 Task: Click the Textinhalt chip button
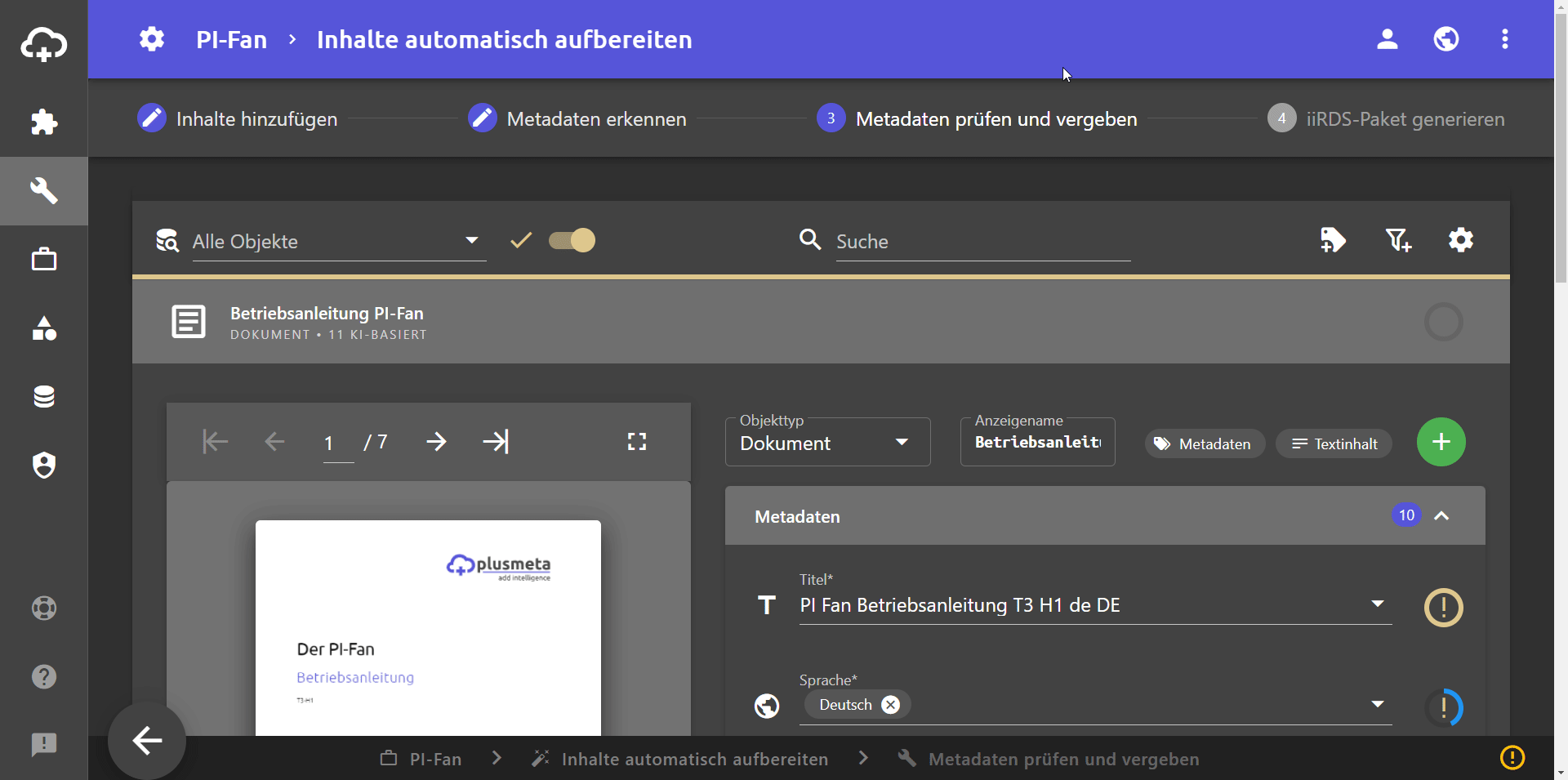click(1334, 443)
